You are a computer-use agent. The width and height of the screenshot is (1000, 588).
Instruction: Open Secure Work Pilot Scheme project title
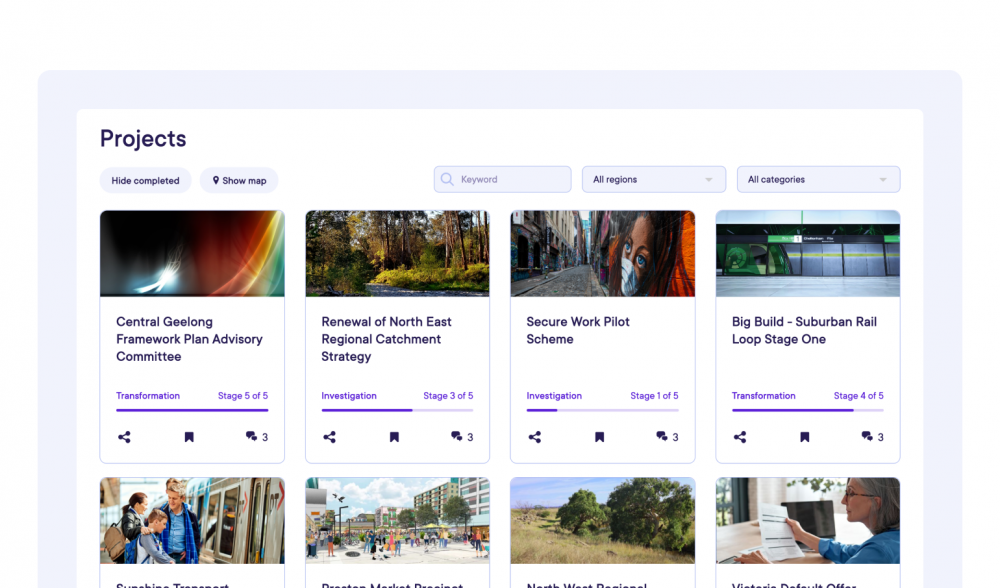[x=578, y=330]
